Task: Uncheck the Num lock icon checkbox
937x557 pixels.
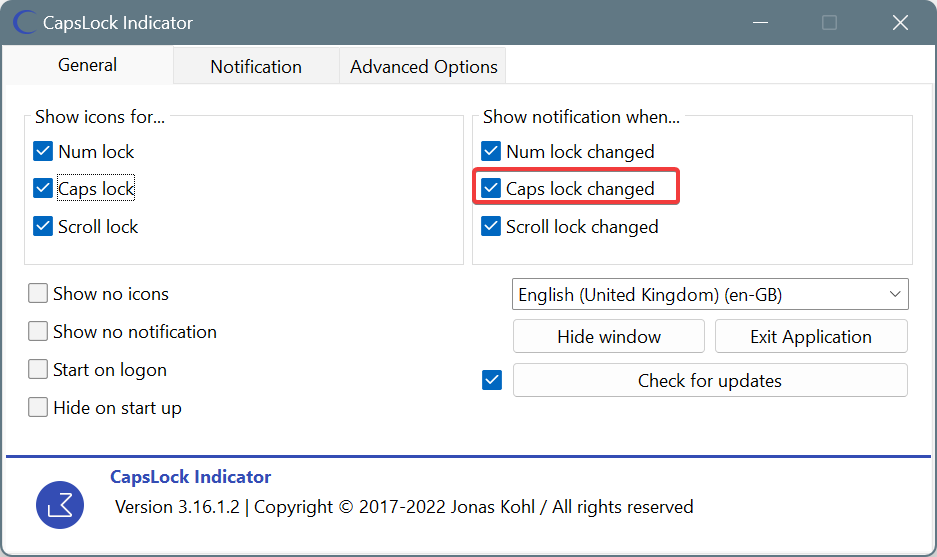Action: pos(43,151)
